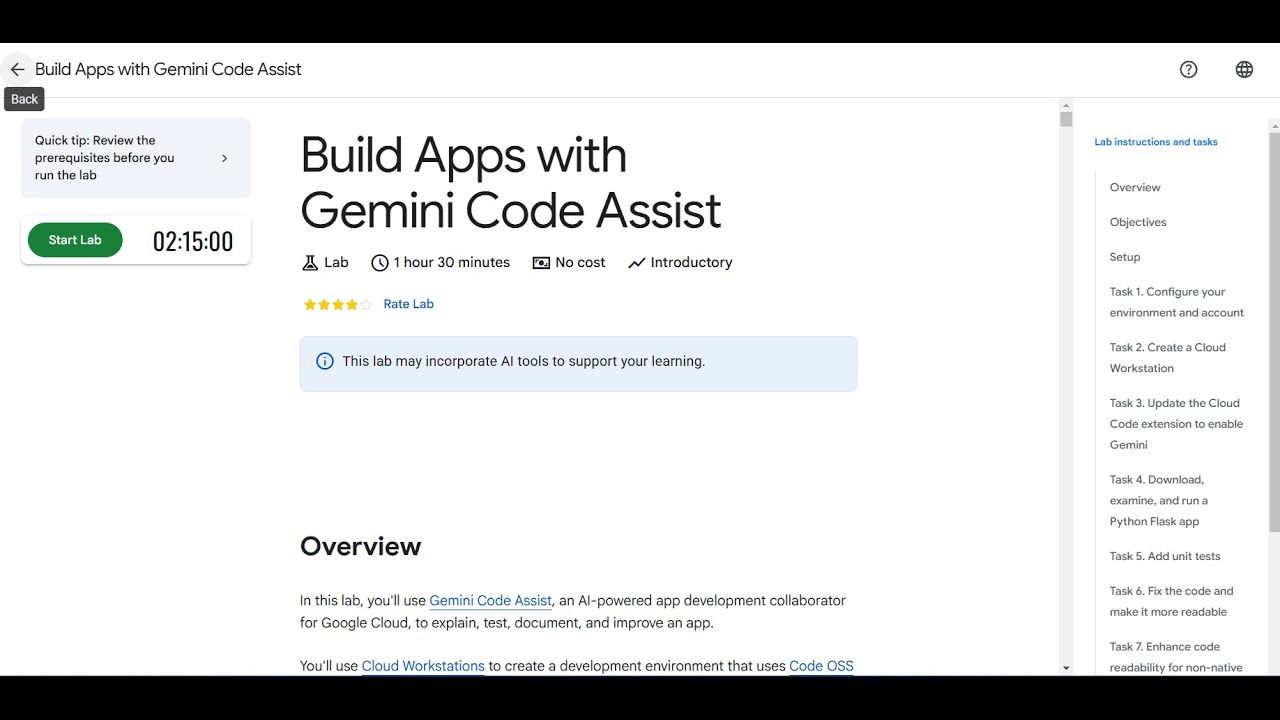Open the language globe icon

pyautogui.click(x=1244, y=69)
